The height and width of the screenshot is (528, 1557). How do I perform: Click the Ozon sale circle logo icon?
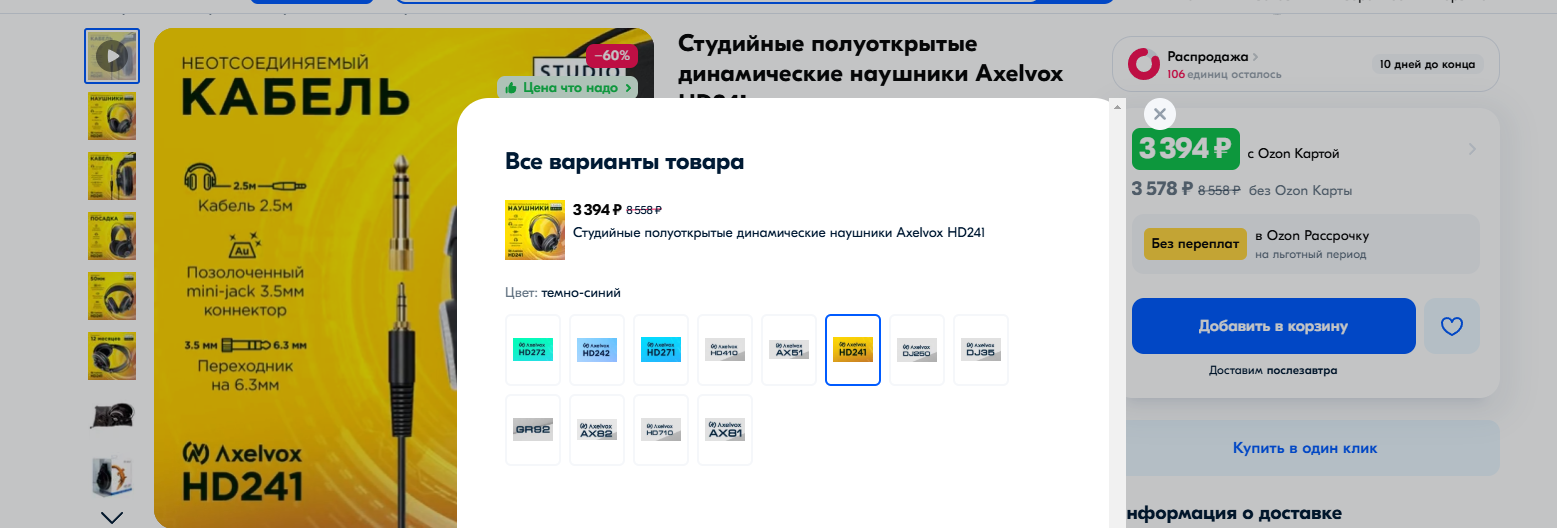click(x=1144, y=64)
